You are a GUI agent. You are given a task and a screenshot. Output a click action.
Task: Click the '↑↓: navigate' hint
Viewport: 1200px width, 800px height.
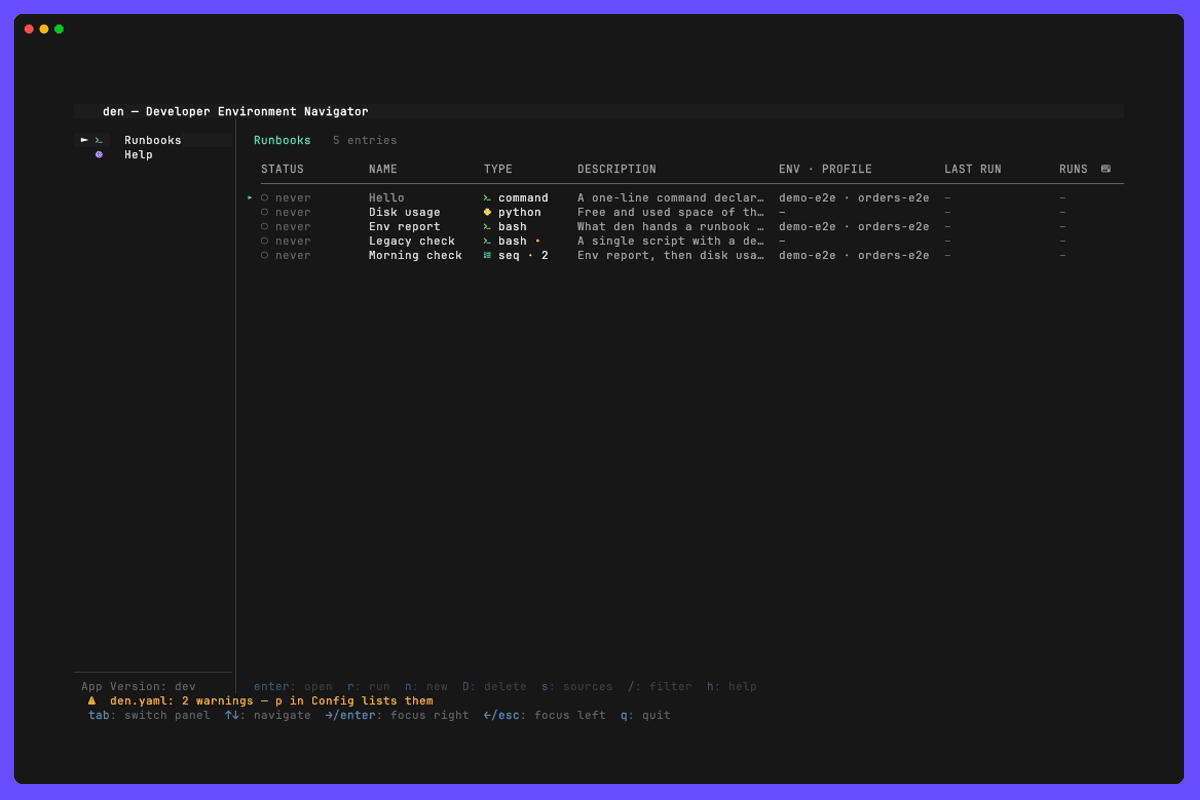coord(268,716)
